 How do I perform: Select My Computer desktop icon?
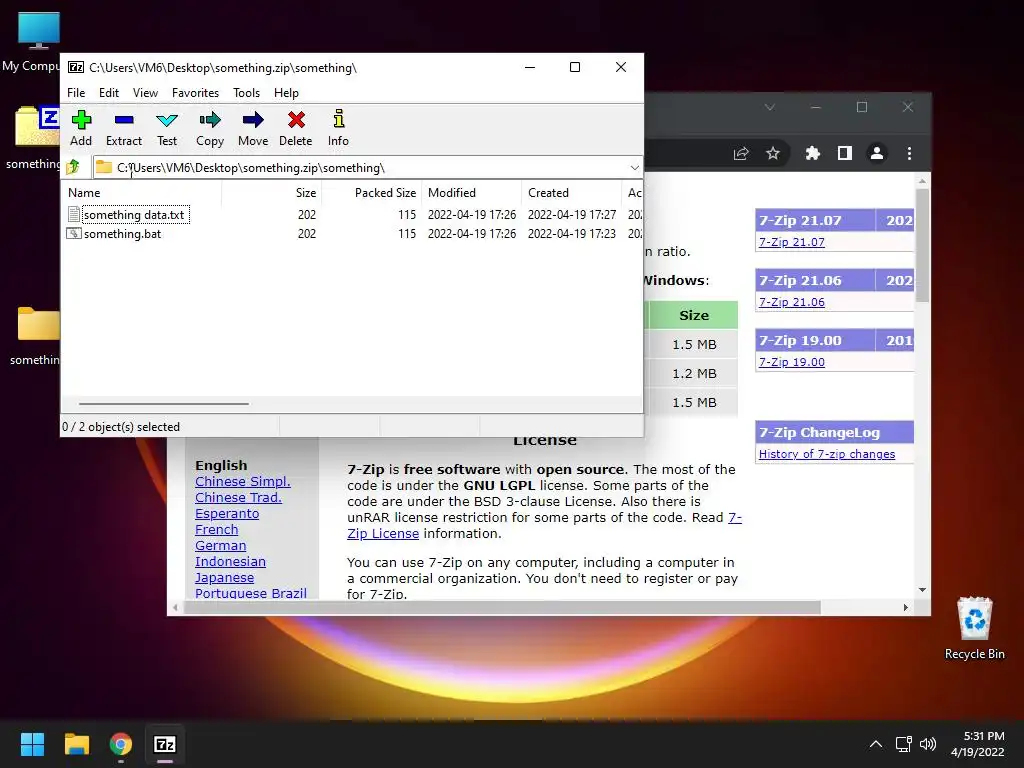31,42
